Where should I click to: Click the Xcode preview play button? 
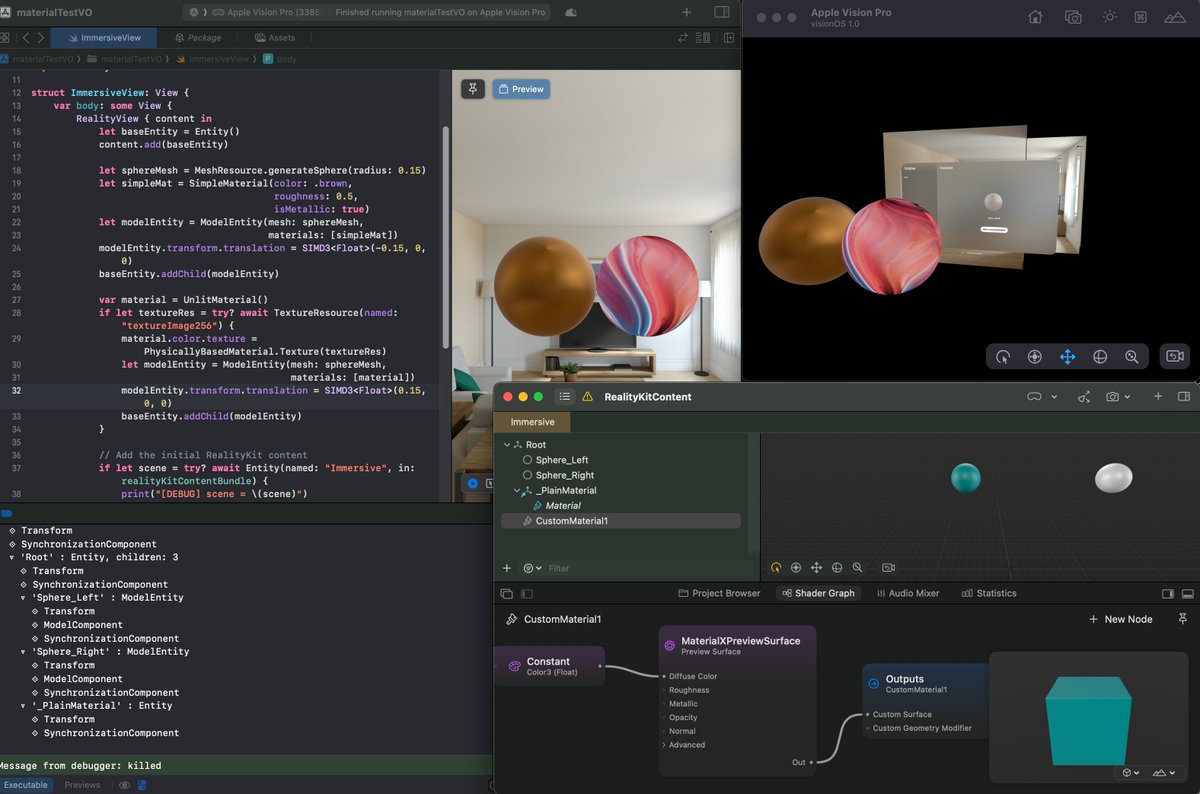[473, 483]
